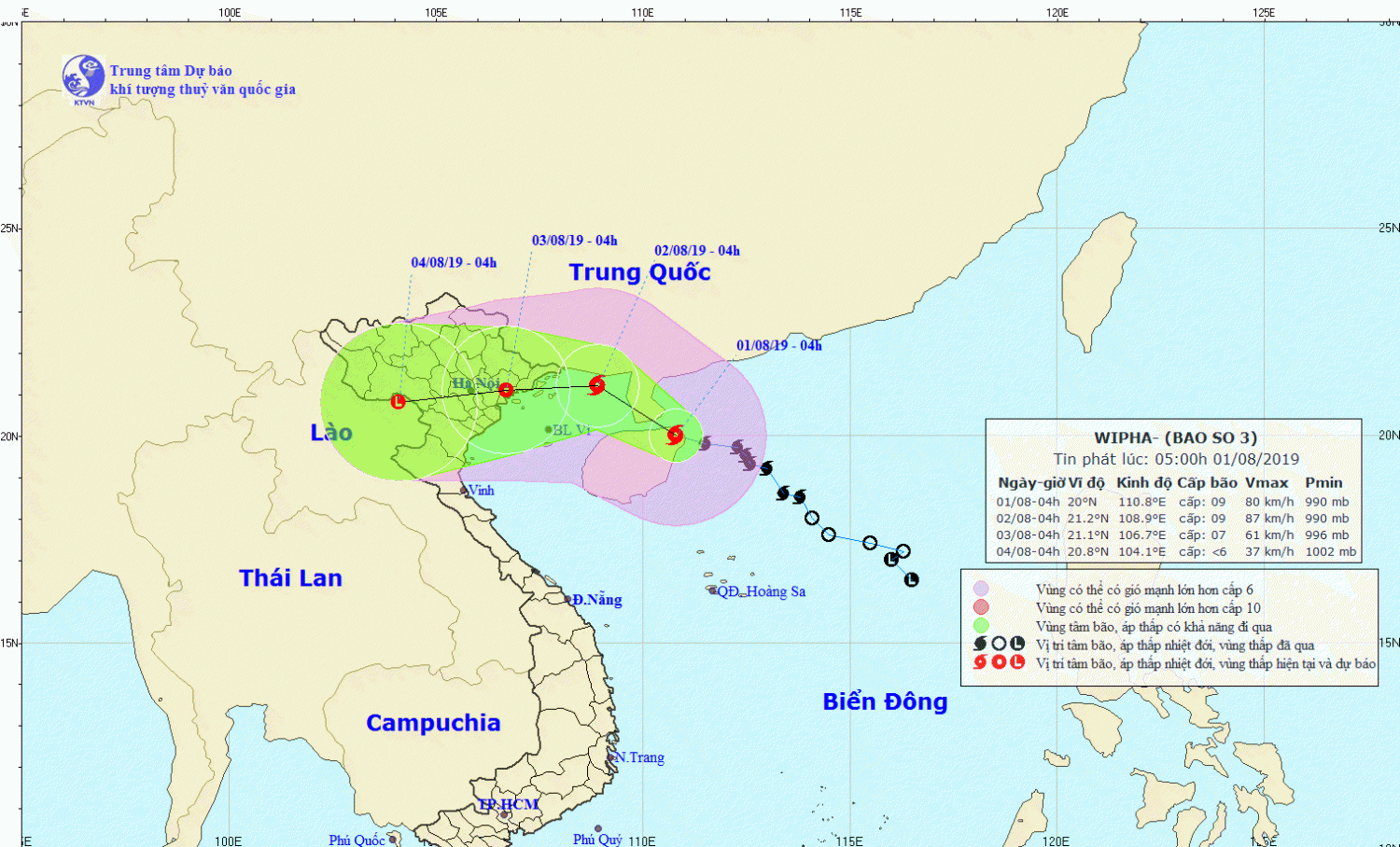The height and width of the screenshot is (847, 1400).
Task: Click the Kinh độ column header
Action: coord(1143,483)
